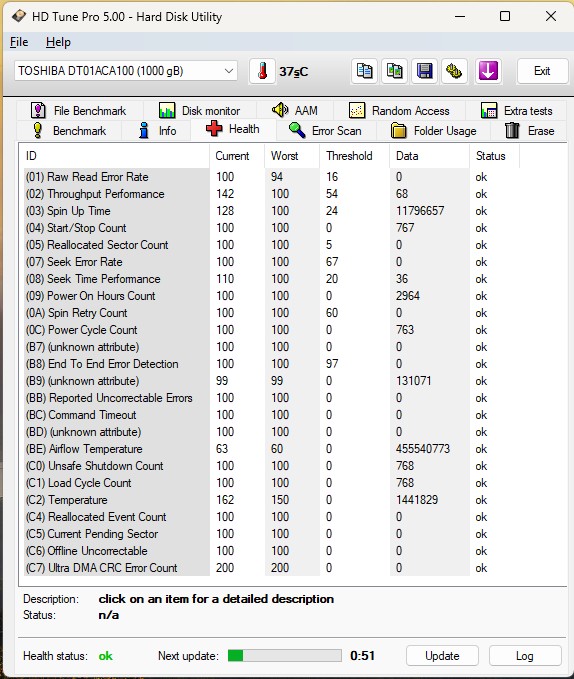Switch to the Info tab
The height and width of the screenshot is (679, 574).
[x=157, y=131]
